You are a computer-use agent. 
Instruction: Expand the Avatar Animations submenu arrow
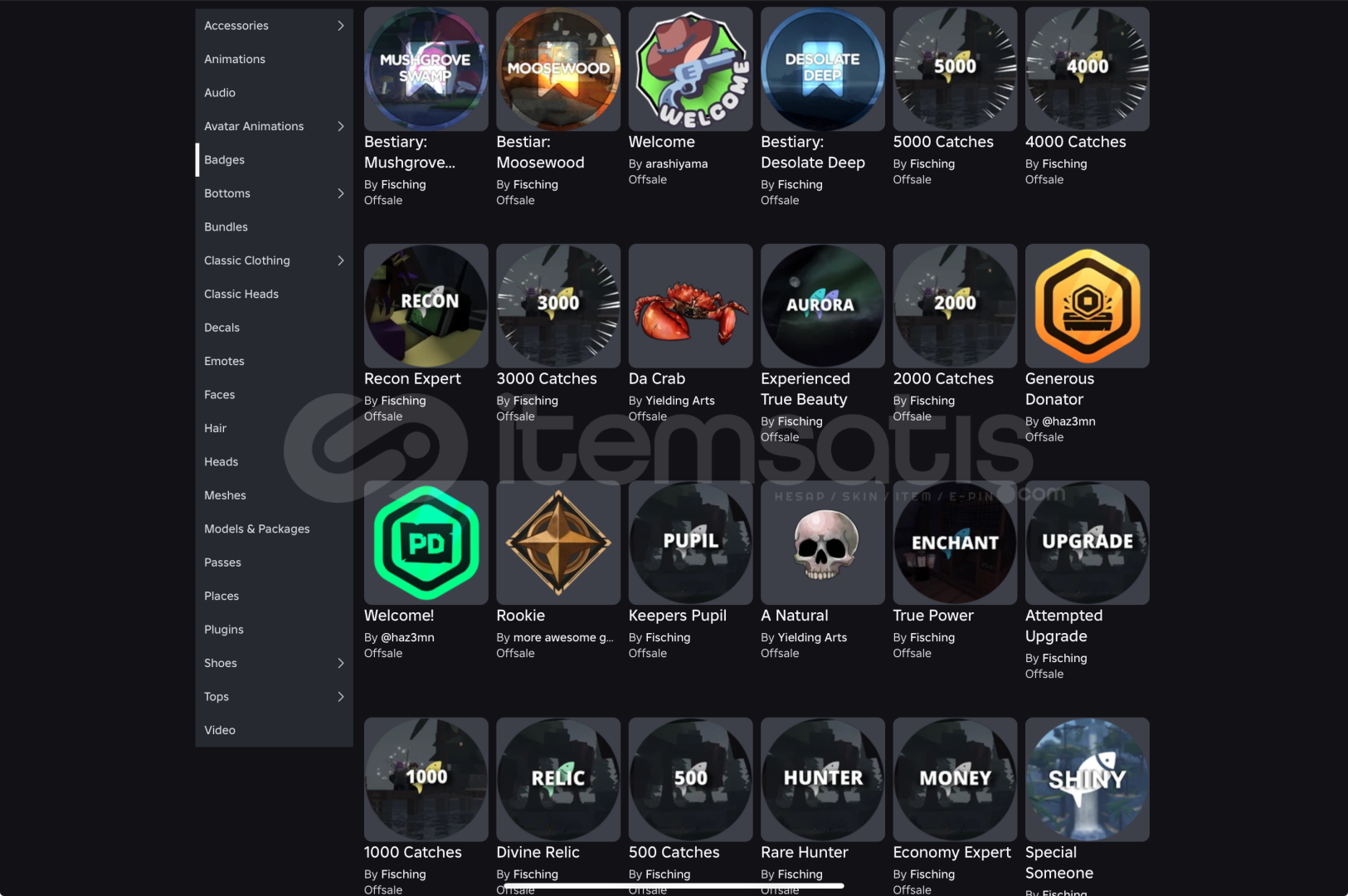(x=341, y=126)
